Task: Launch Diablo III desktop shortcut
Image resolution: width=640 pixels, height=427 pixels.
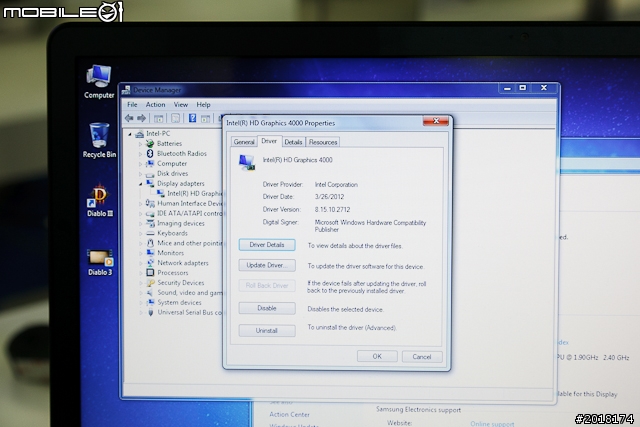Action: click(x=99, y=200)
